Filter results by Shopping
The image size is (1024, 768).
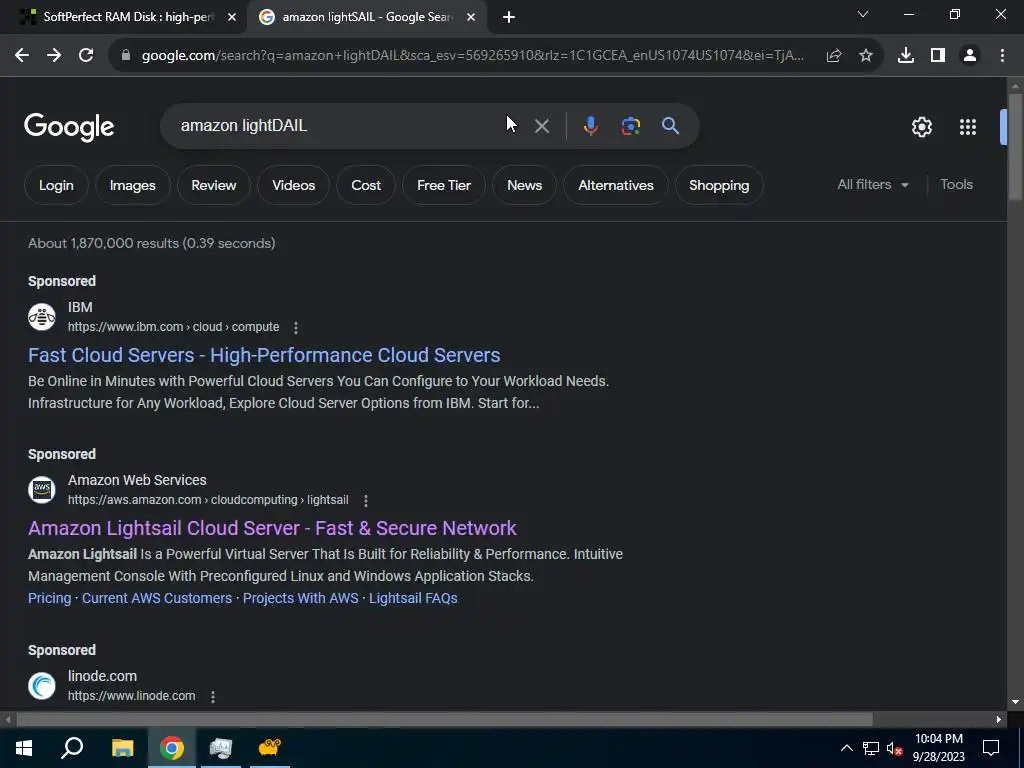719,185
